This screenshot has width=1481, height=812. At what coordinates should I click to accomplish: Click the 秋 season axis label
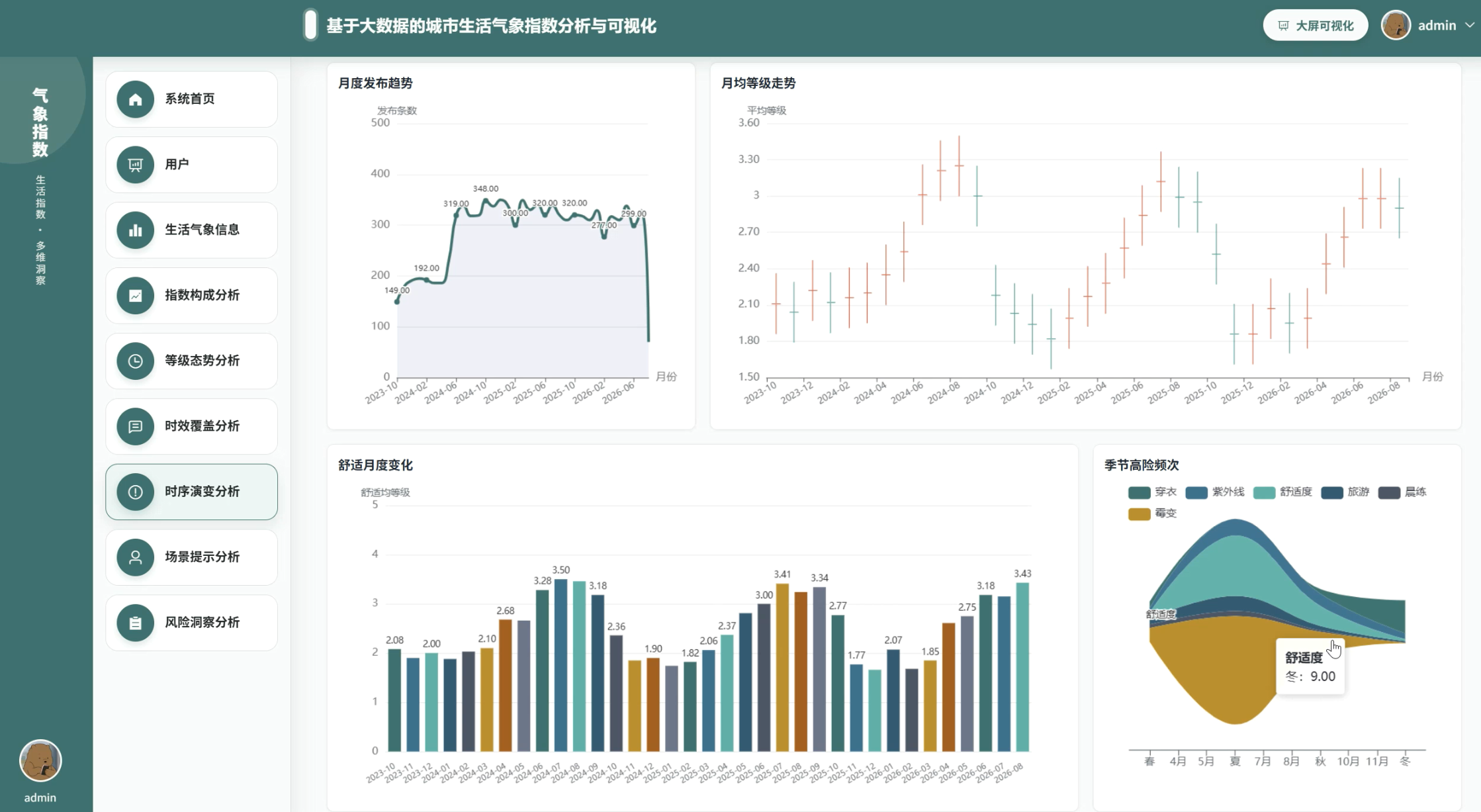(1320, 761)
